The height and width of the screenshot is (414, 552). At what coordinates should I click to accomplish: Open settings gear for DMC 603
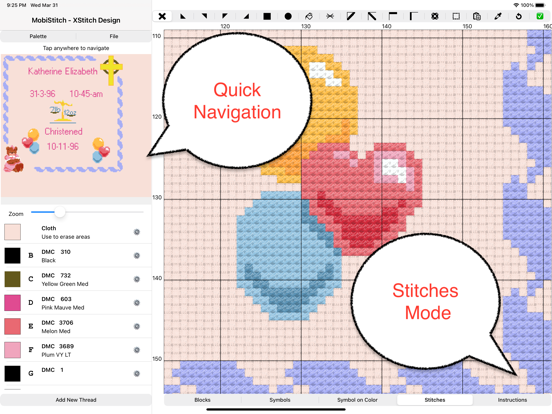pyautogui.click(x=137, y=303)
